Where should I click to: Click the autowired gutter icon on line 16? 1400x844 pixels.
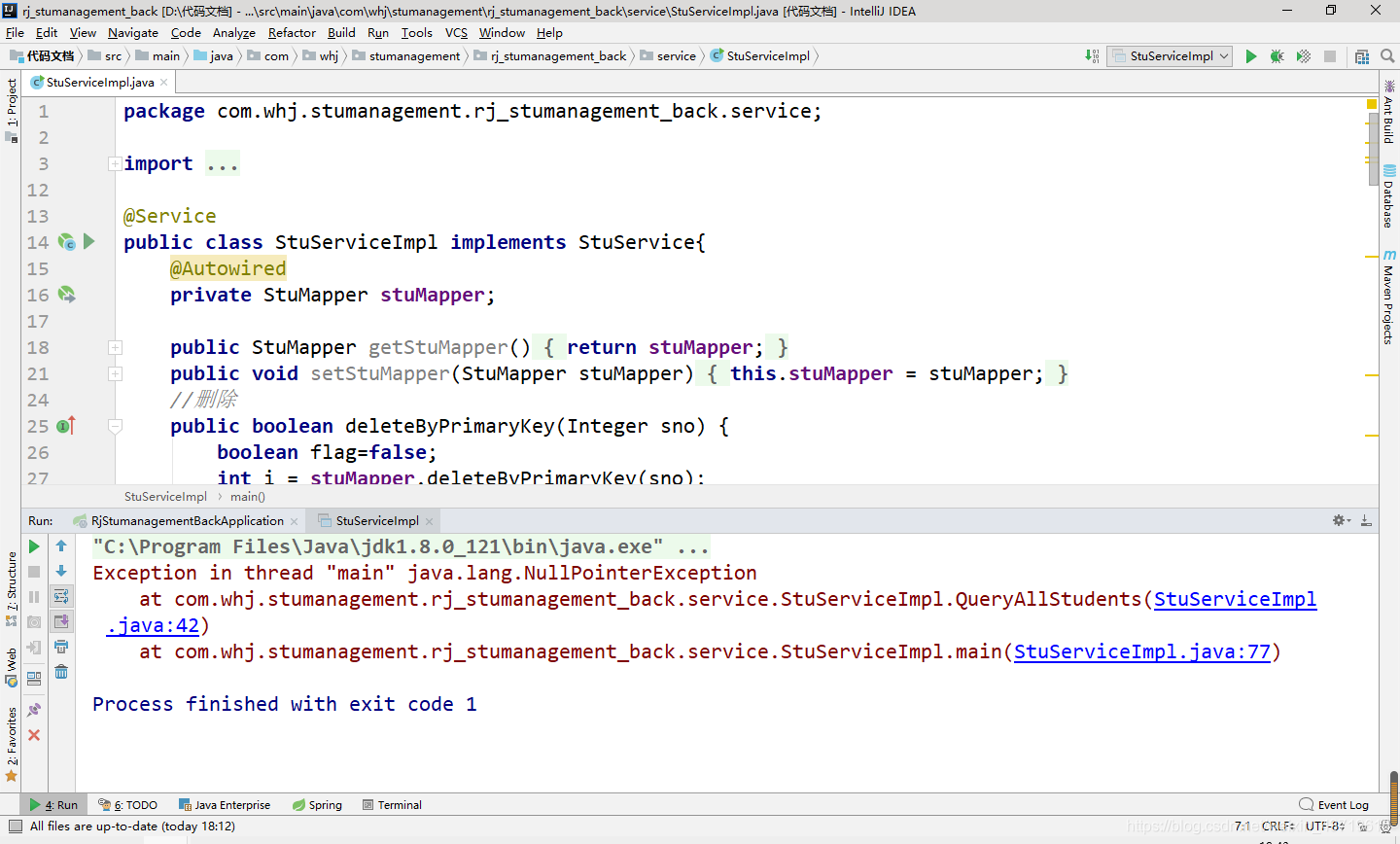point(66,295)
